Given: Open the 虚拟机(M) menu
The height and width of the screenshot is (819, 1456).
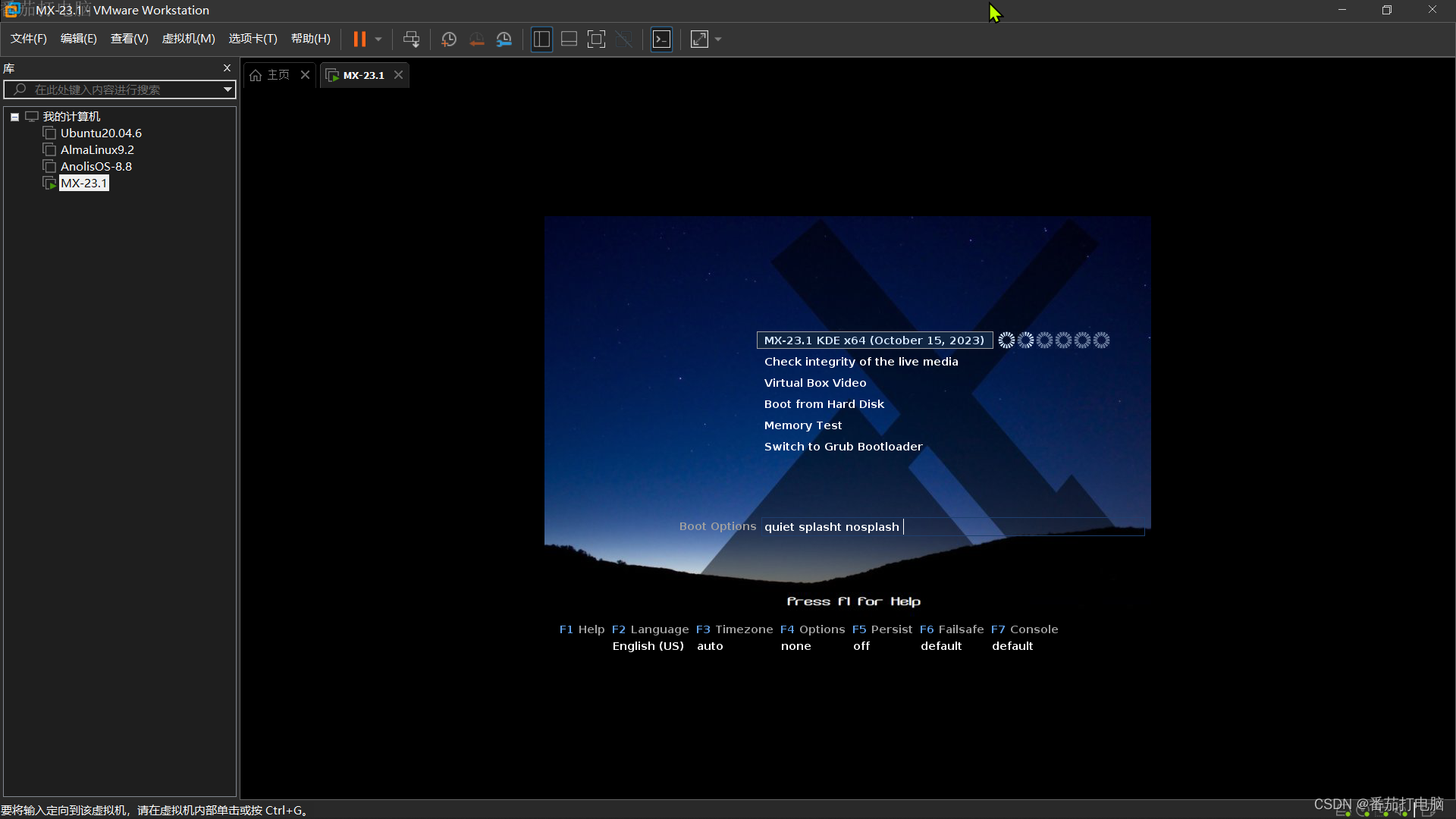Looking at the screenshot, I should point(189,39).
